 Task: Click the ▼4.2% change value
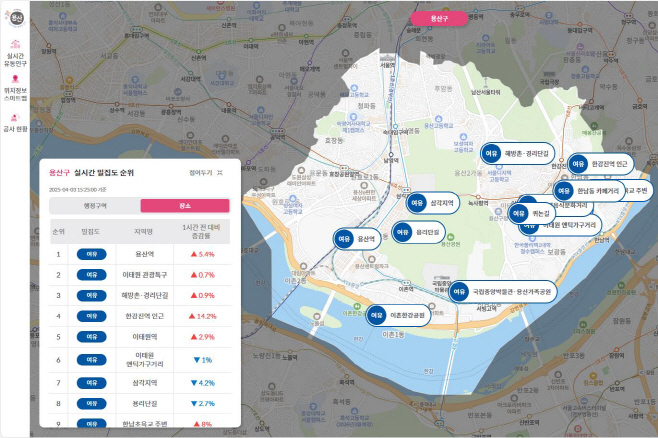click(202, 383)
